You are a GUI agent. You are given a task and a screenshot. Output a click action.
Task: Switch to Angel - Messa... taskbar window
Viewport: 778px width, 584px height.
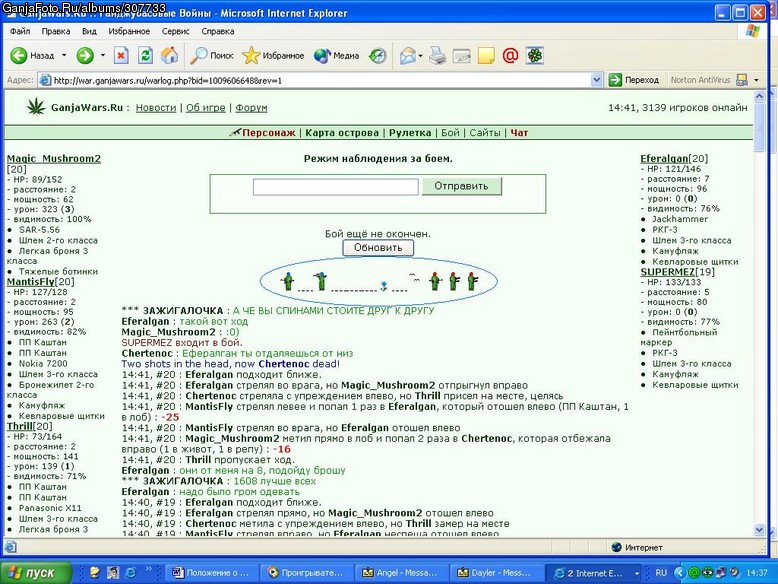400,573
